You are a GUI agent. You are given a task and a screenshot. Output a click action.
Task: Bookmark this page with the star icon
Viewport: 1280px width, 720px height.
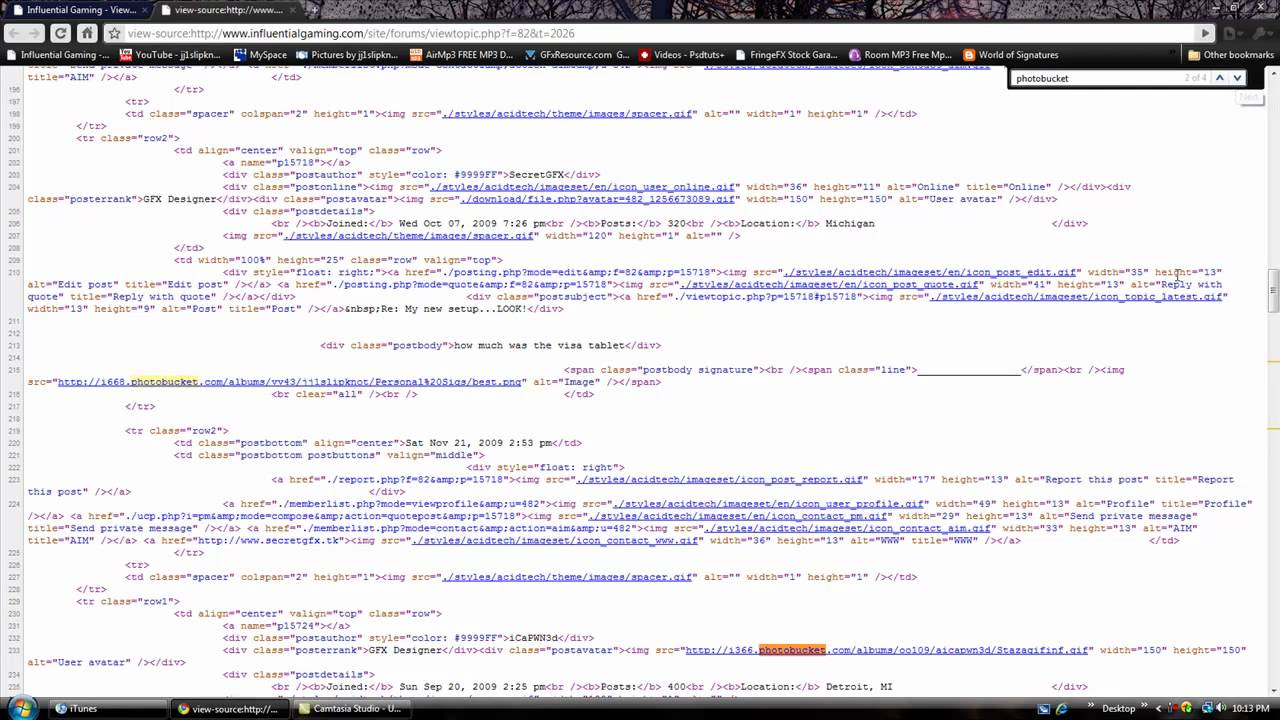point(113,33)
